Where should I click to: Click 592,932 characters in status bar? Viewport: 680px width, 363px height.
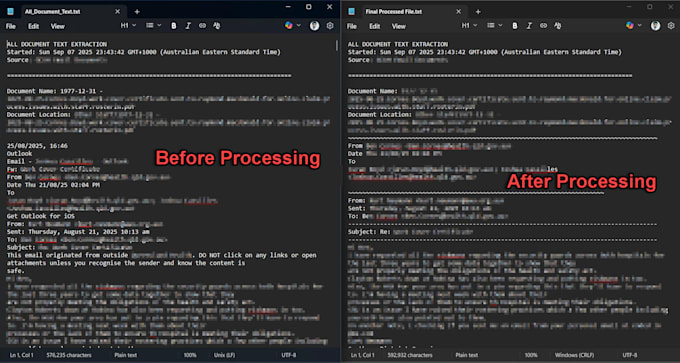tap(411, 355)
